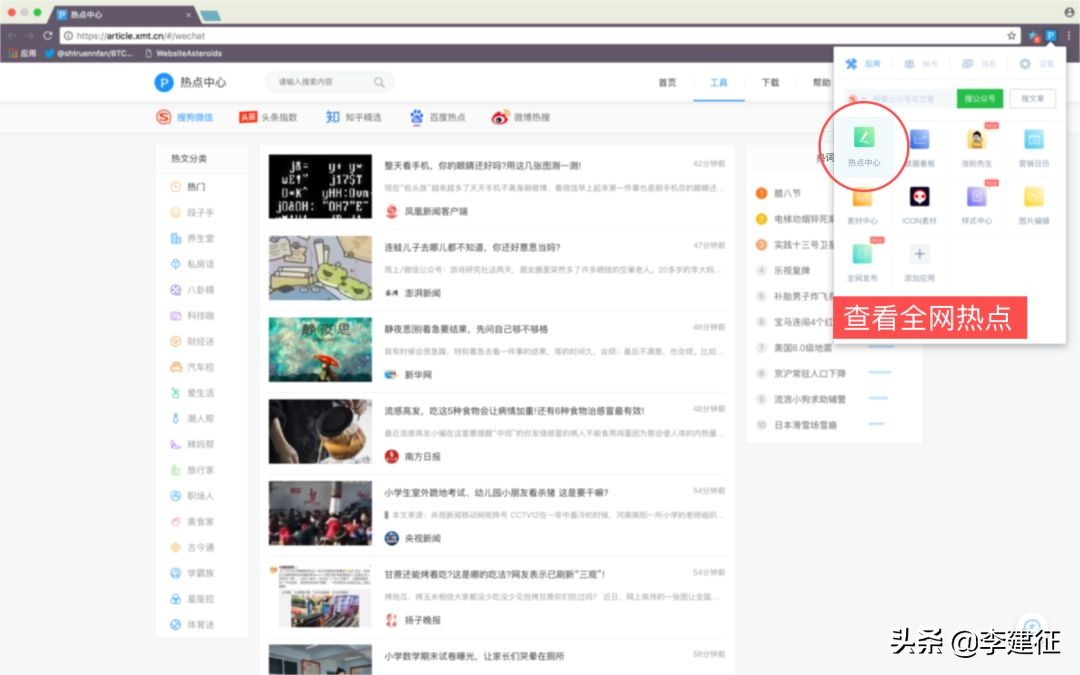Screen dimensions: 1080x675
Task: Open the 全网发布 app icon
Action: coord(862,253)
